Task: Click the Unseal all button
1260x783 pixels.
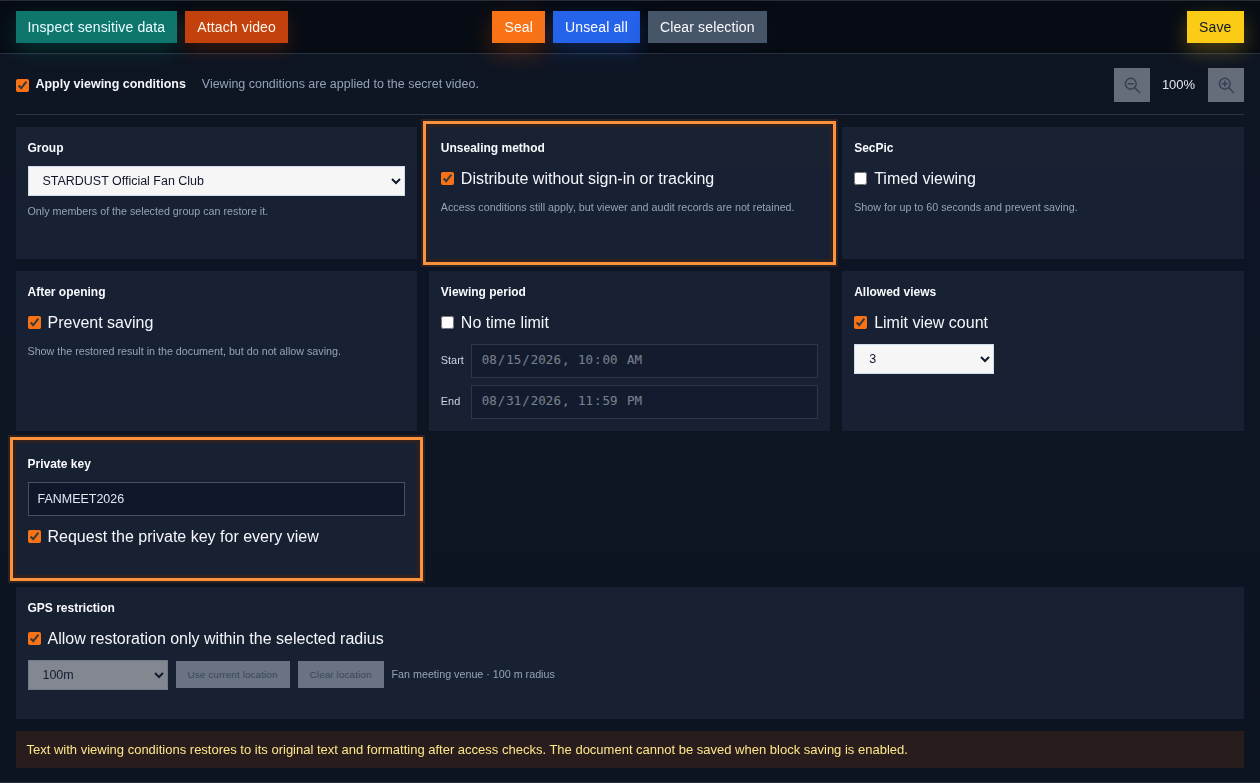Action: pos(596,27)
